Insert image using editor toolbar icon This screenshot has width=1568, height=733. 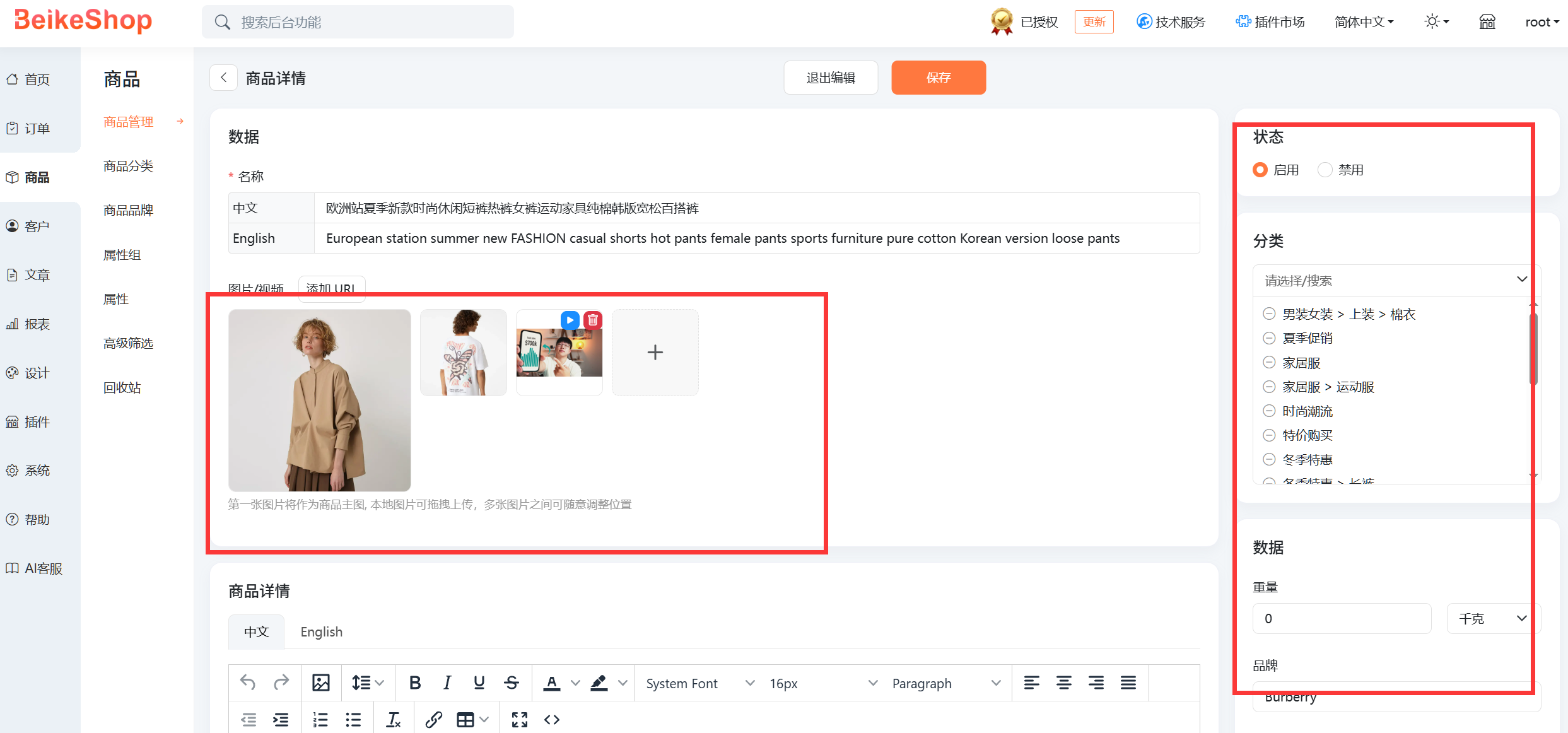point(321,683)
